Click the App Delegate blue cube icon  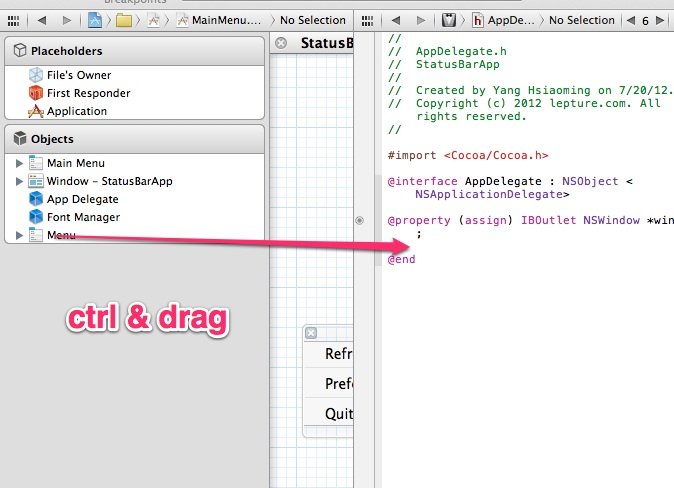tap(36, 199)
